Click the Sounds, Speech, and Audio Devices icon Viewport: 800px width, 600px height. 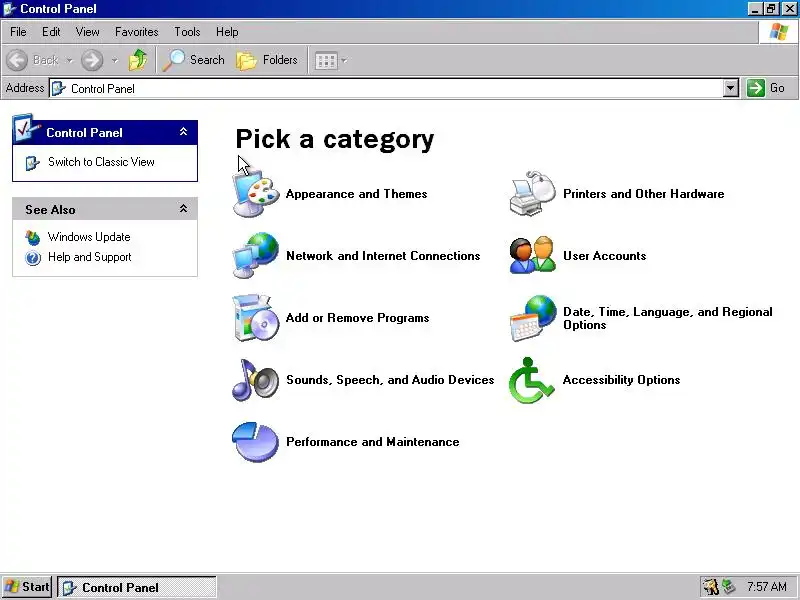(256, 380)
